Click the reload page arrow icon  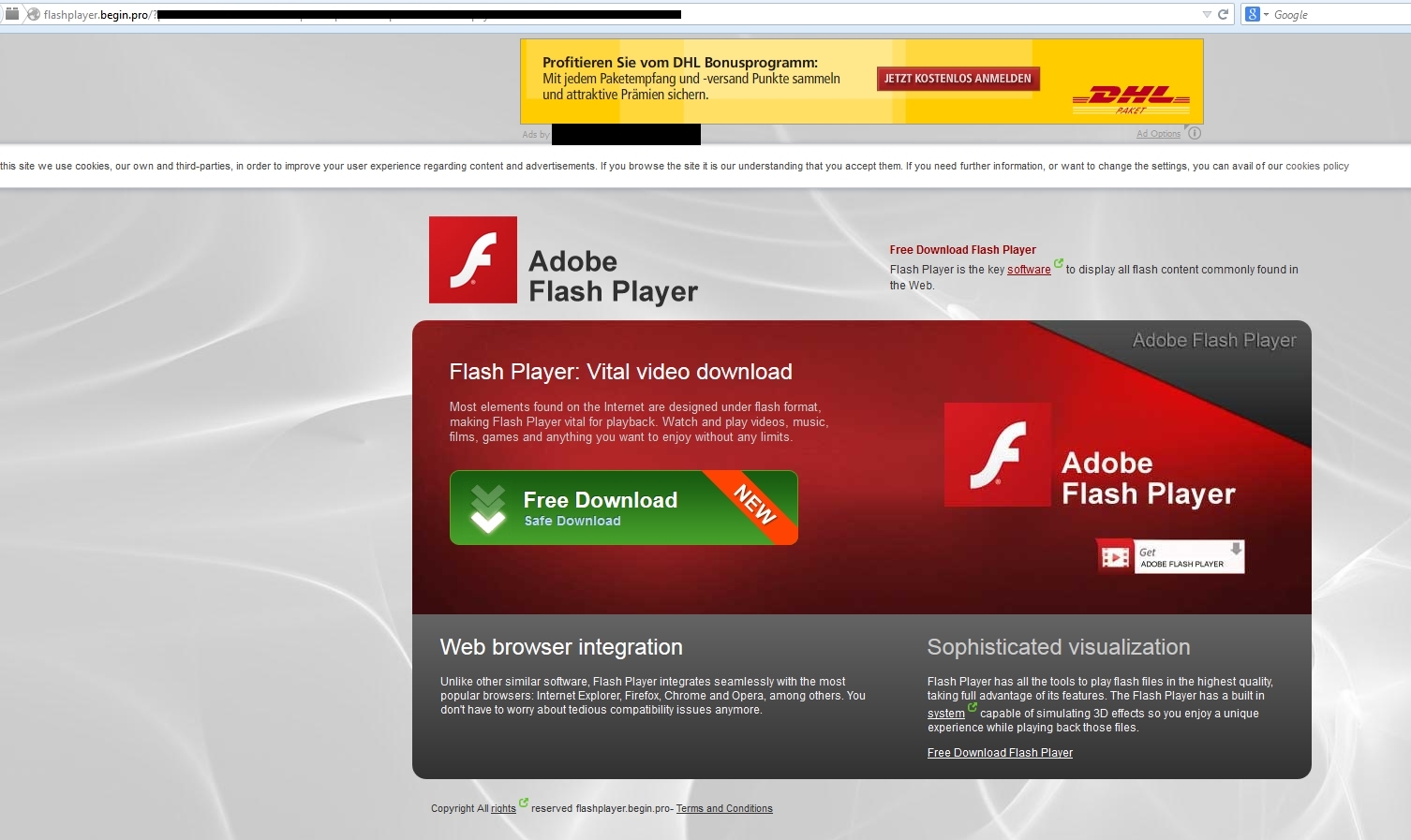(x=1223, y=14)
